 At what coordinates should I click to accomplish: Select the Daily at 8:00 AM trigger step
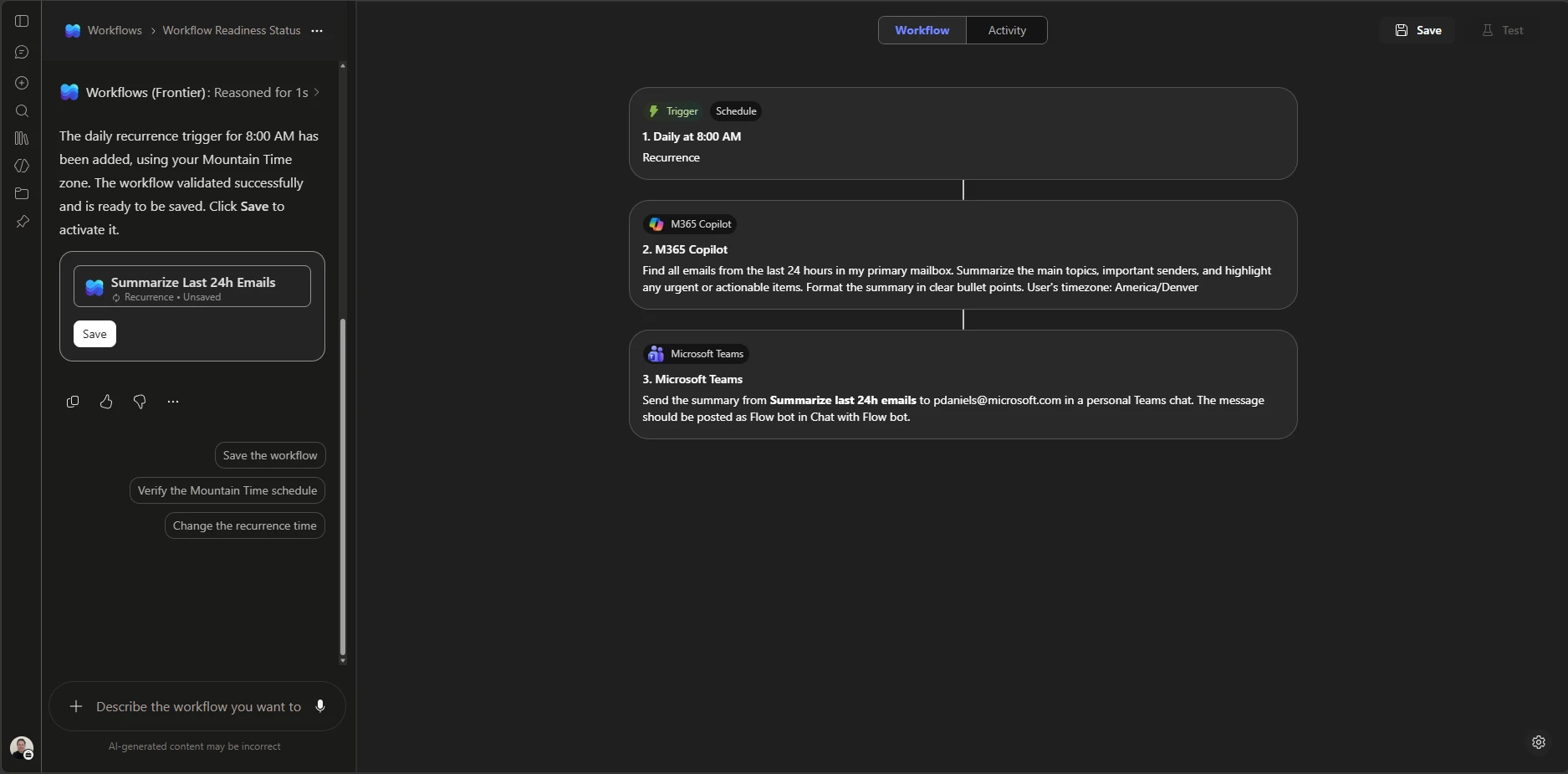[x=963, y=134]
